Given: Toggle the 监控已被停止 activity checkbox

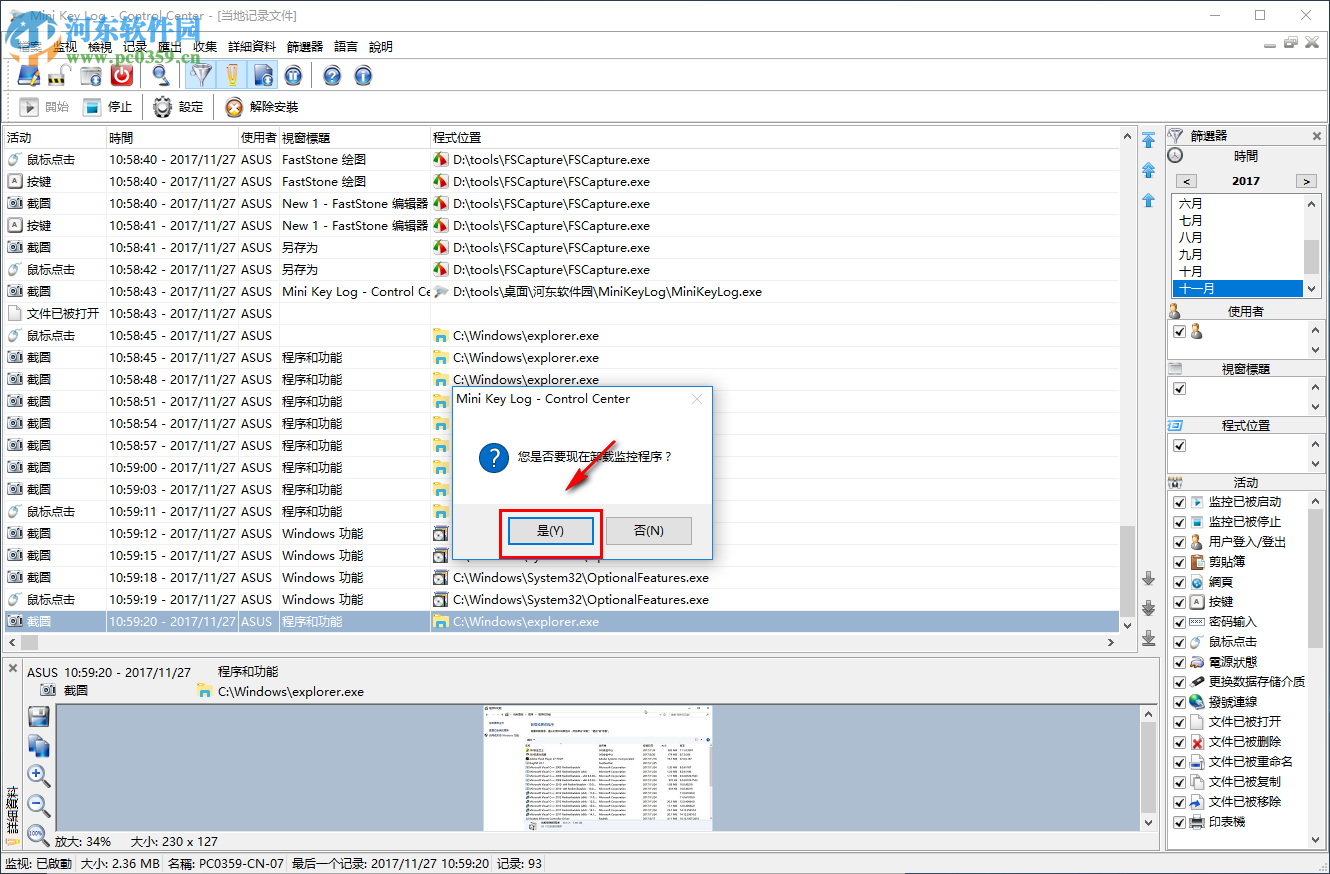Looking at the screenshot, I should pos(1180,522).
